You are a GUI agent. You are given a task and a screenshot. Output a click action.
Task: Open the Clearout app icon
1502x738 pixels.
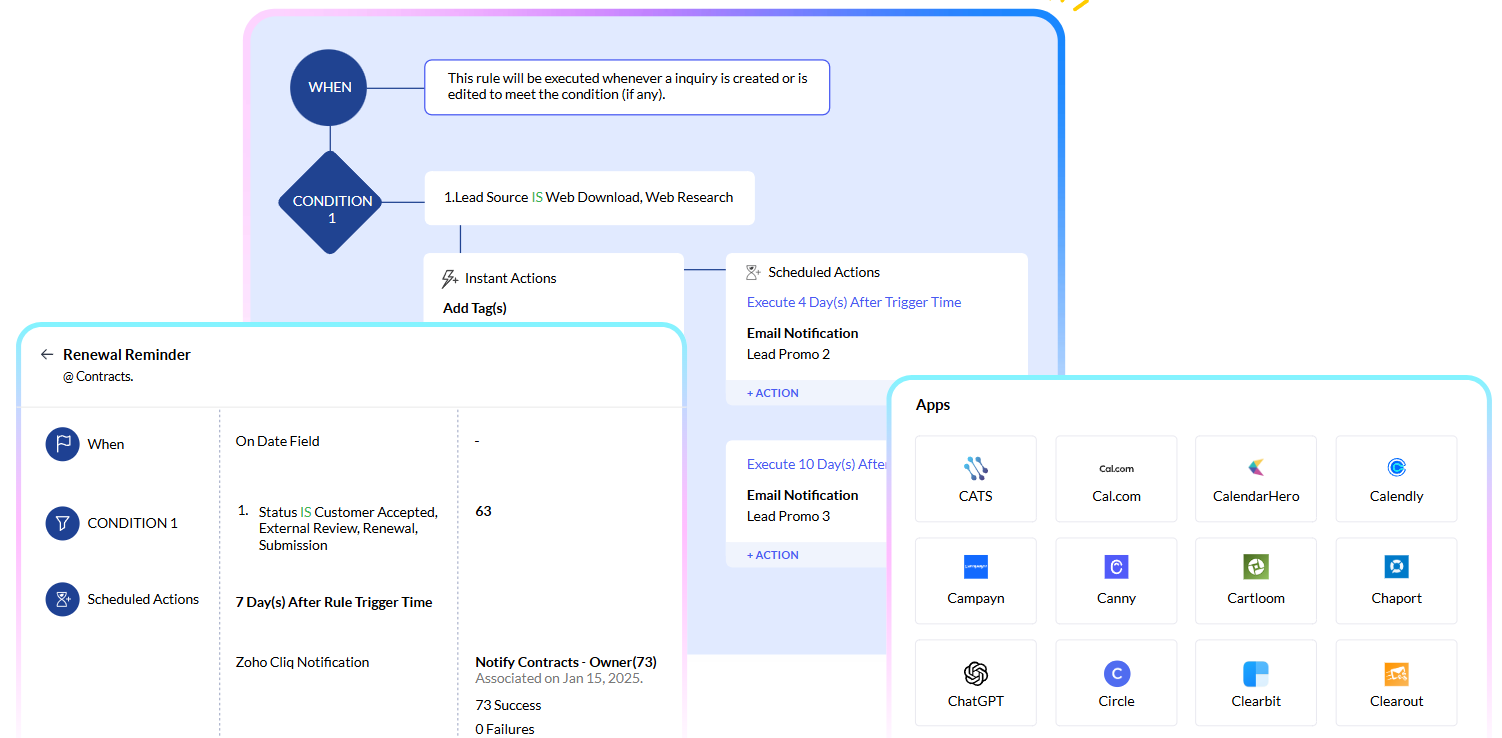1396,673
